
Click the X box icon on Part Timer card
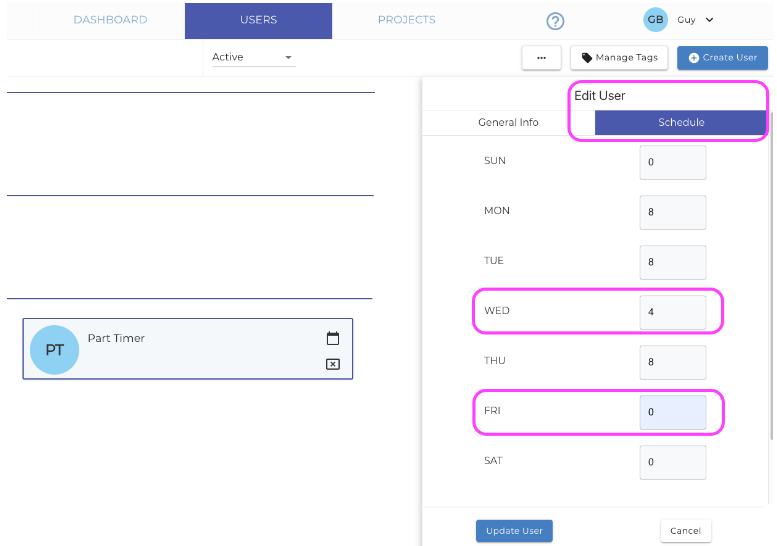click(x=333, y=364)
